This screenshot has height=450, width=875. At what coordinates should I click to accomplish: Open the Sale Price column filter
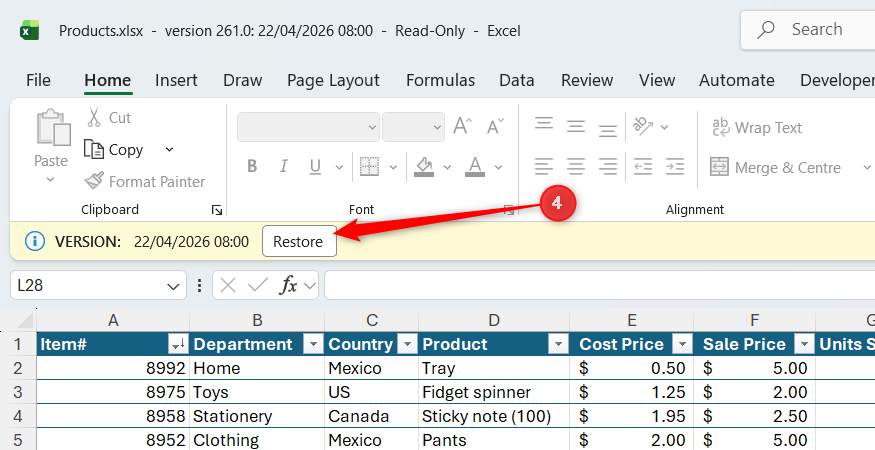pyautogui.click(x=804, y=344)
